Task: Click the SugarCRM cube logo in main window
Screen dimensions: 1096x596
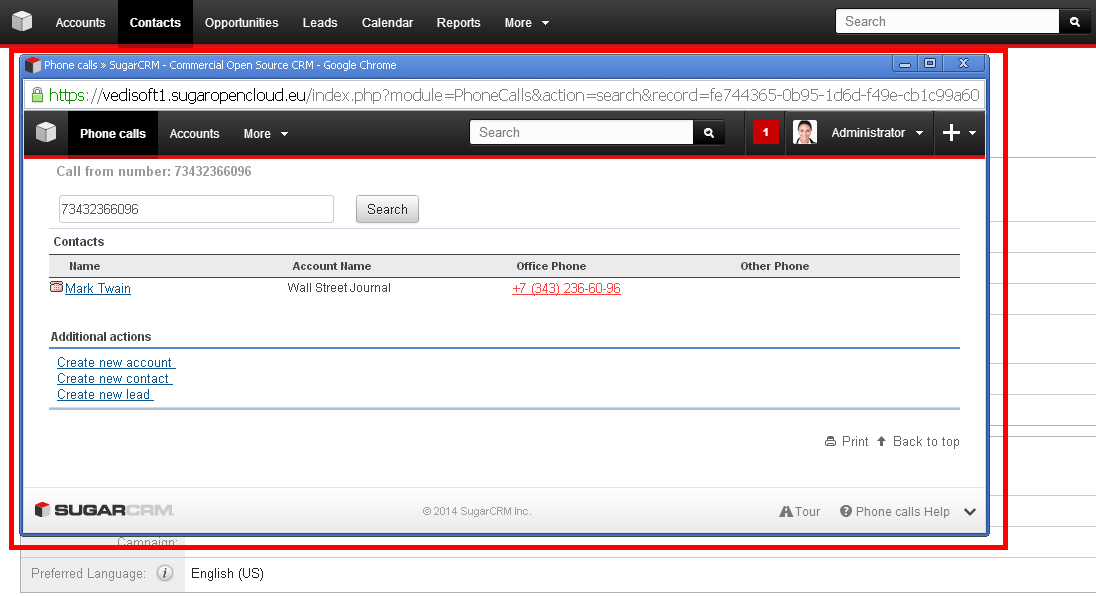Action: pos(22,22)
